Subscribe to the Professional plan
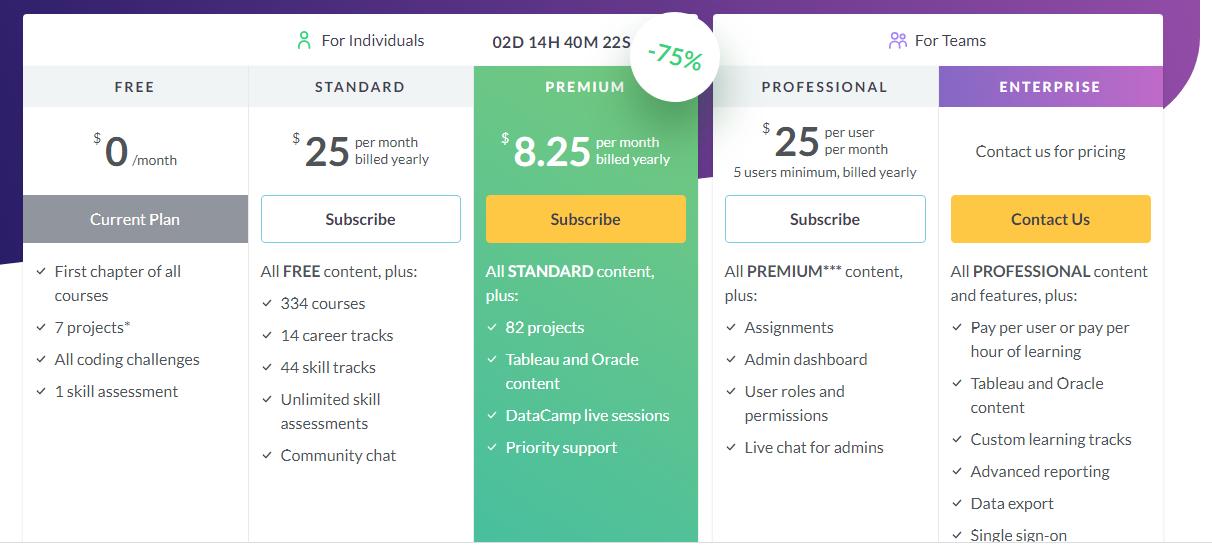 tap(825, 219)
